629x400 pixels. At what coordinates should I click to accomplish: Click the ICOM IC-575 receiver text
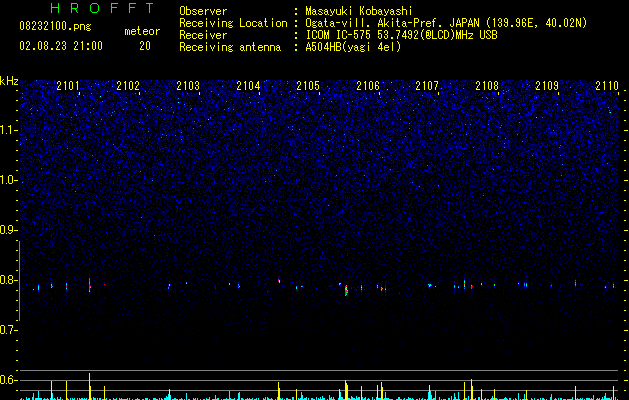401,35
